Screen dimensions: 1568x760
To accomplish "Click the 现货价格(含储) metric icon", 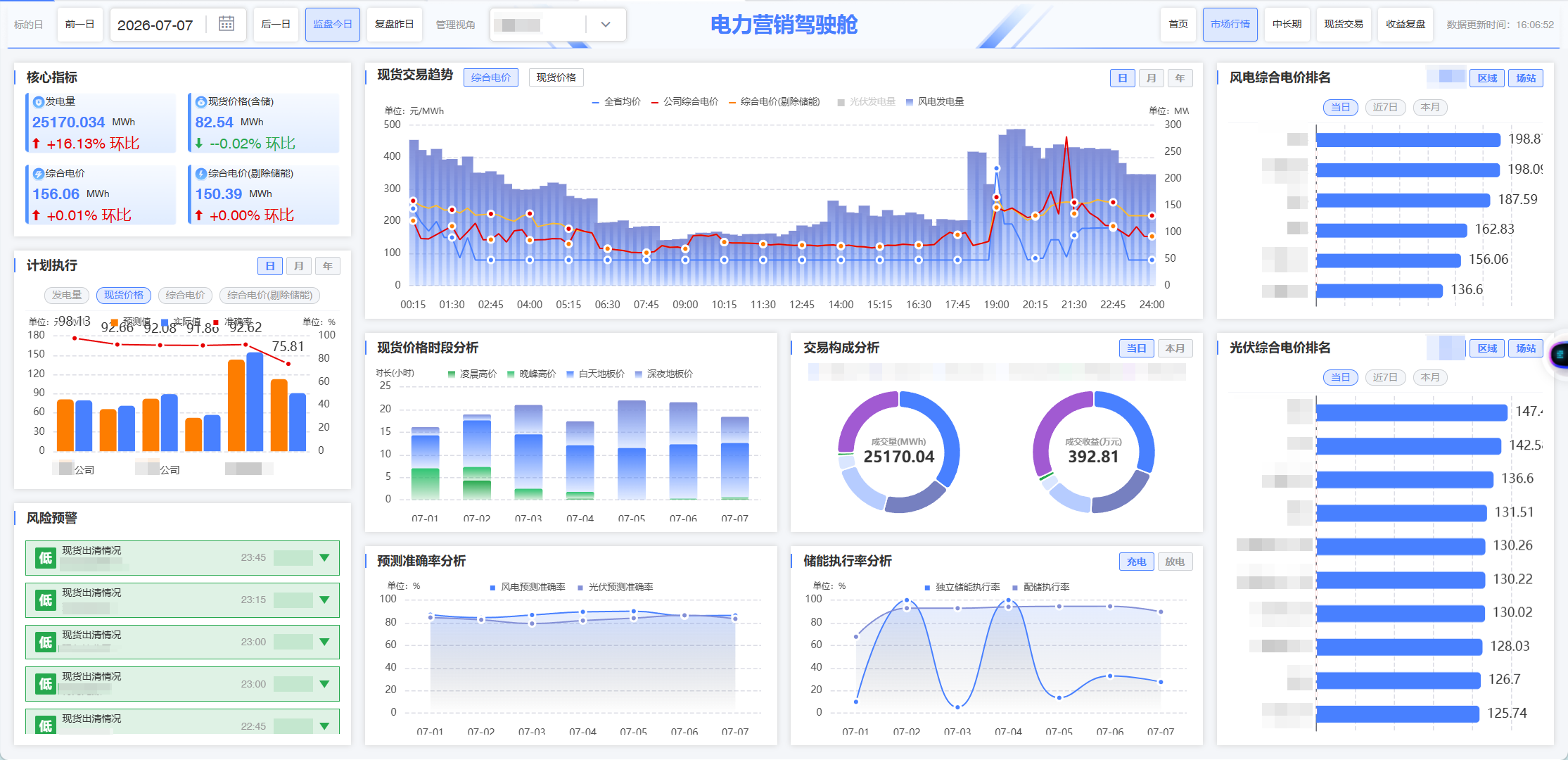I will coord(200,102).
